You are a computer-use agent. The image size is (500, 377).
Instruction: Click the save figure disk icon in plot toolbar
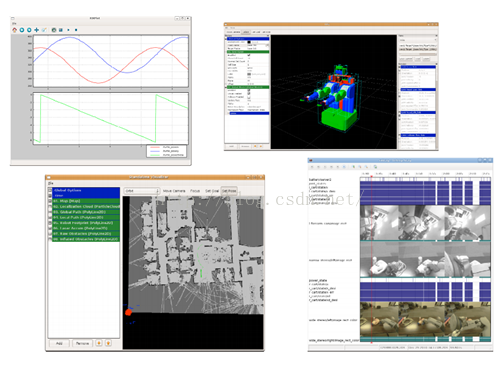click(x=61, y=30)
